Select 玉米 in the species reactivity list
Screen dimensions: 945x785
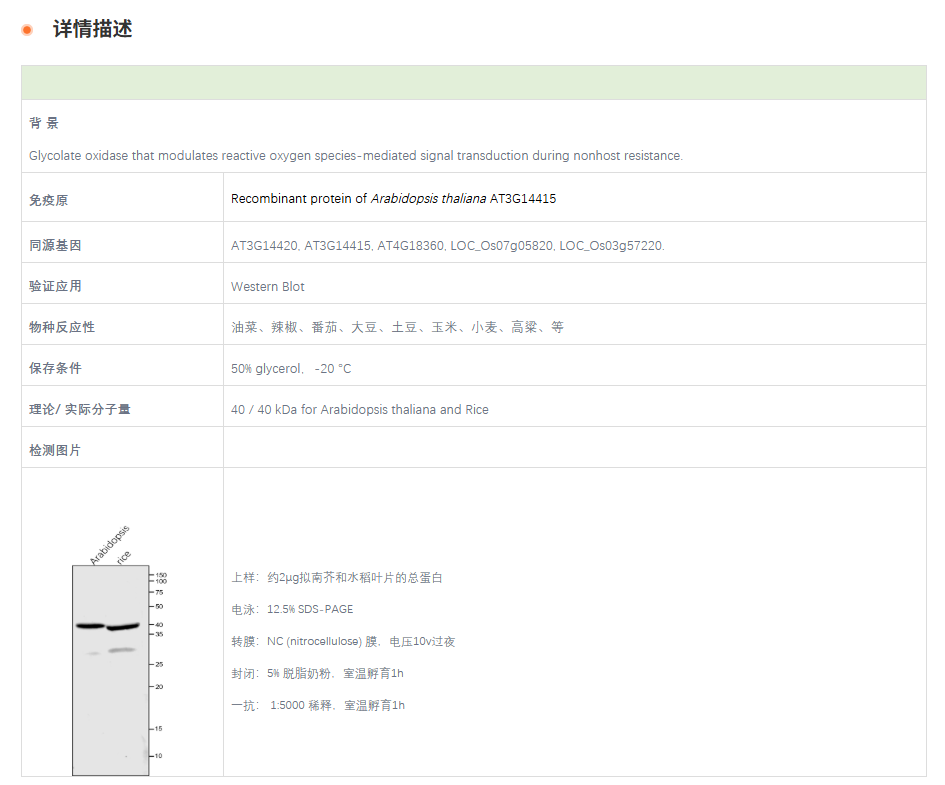[x=441, y=326]
